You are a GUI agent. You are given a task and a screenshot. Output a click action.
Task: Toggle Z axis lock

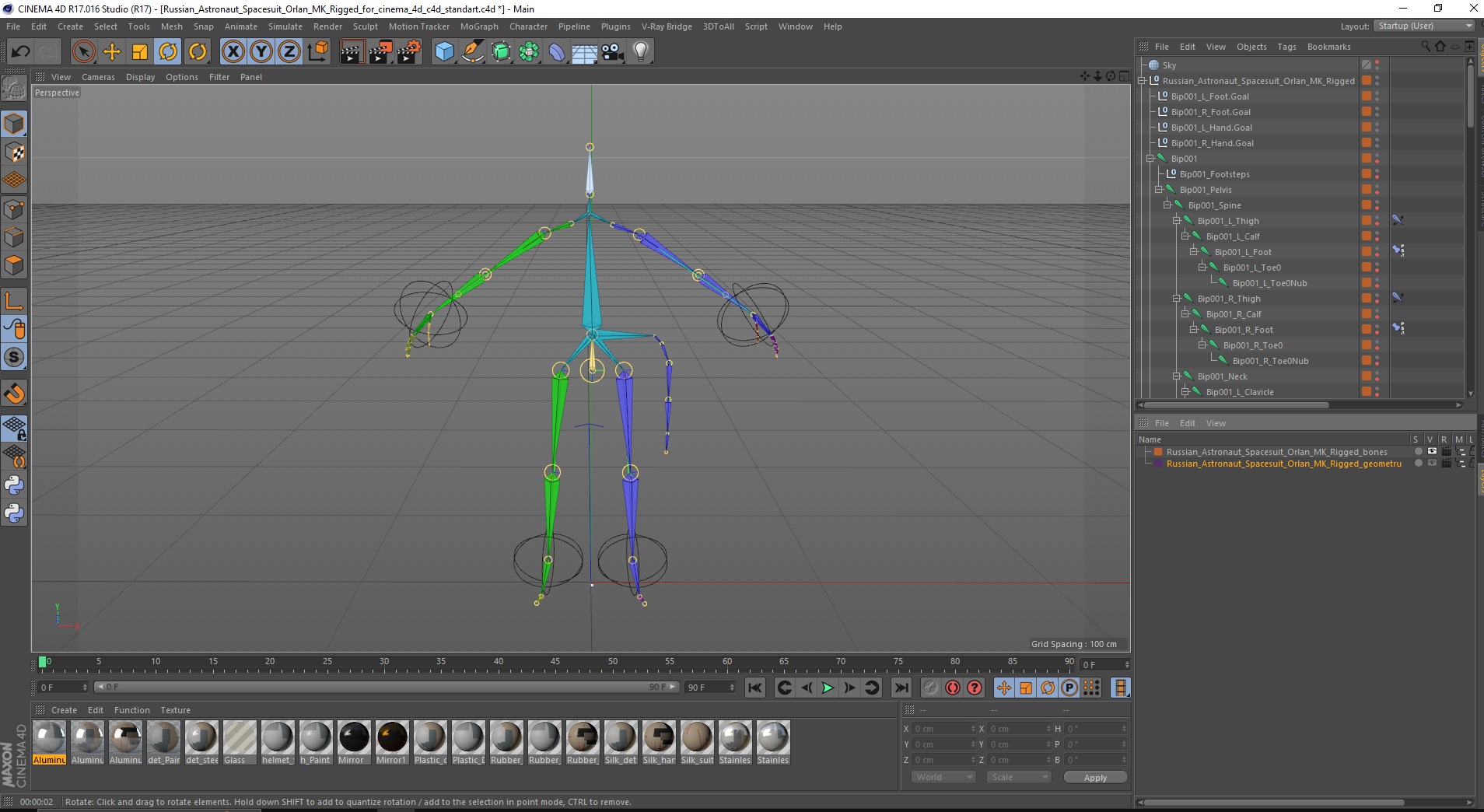click(x=289, y=52)
